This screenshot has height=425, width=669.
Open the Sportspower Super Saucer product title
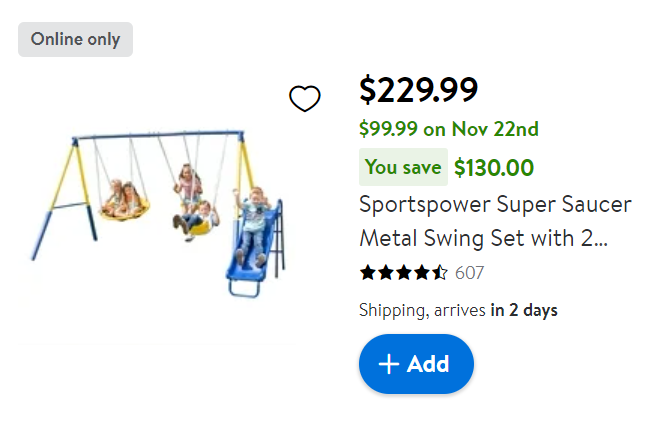point(495,222)
